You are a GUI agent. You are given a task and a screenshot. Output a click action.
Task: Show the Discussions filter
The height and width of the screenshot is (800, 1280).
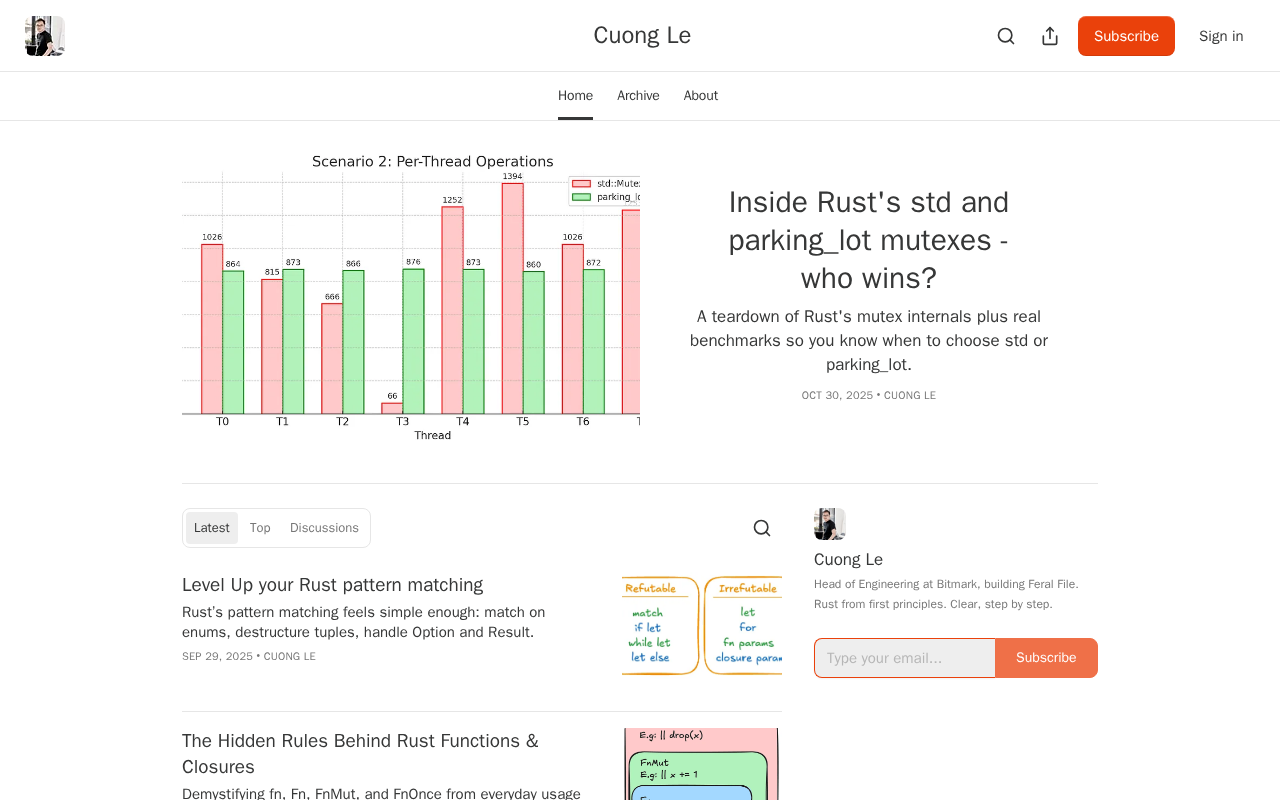pos(324,528)
